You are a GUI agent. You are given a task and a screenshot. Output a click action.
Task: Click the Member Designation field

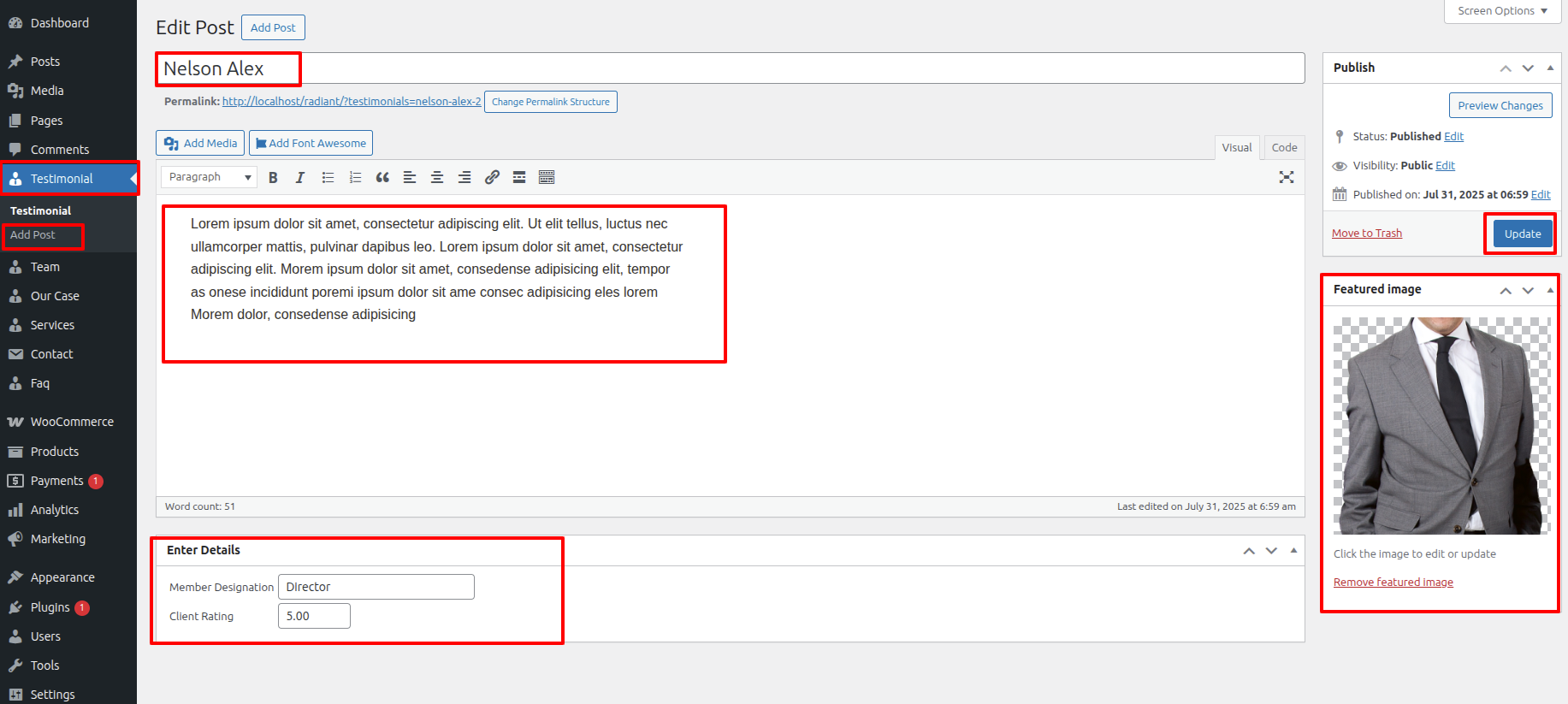point(376,587)
